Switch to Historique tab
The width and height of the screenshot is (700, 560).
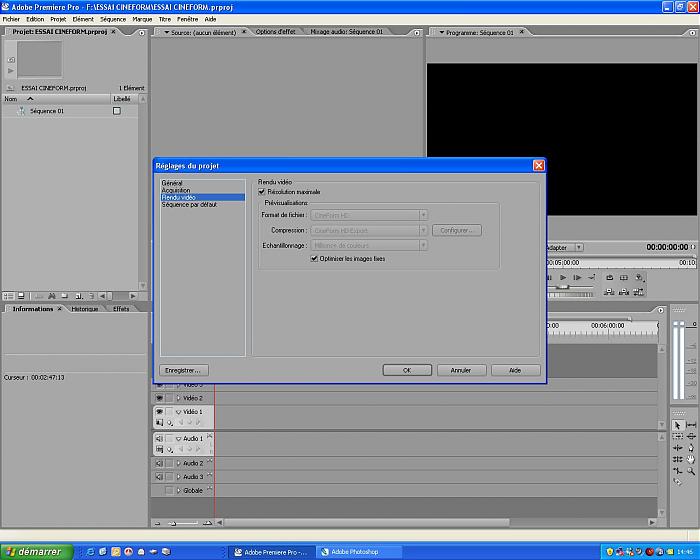(85, 309)
